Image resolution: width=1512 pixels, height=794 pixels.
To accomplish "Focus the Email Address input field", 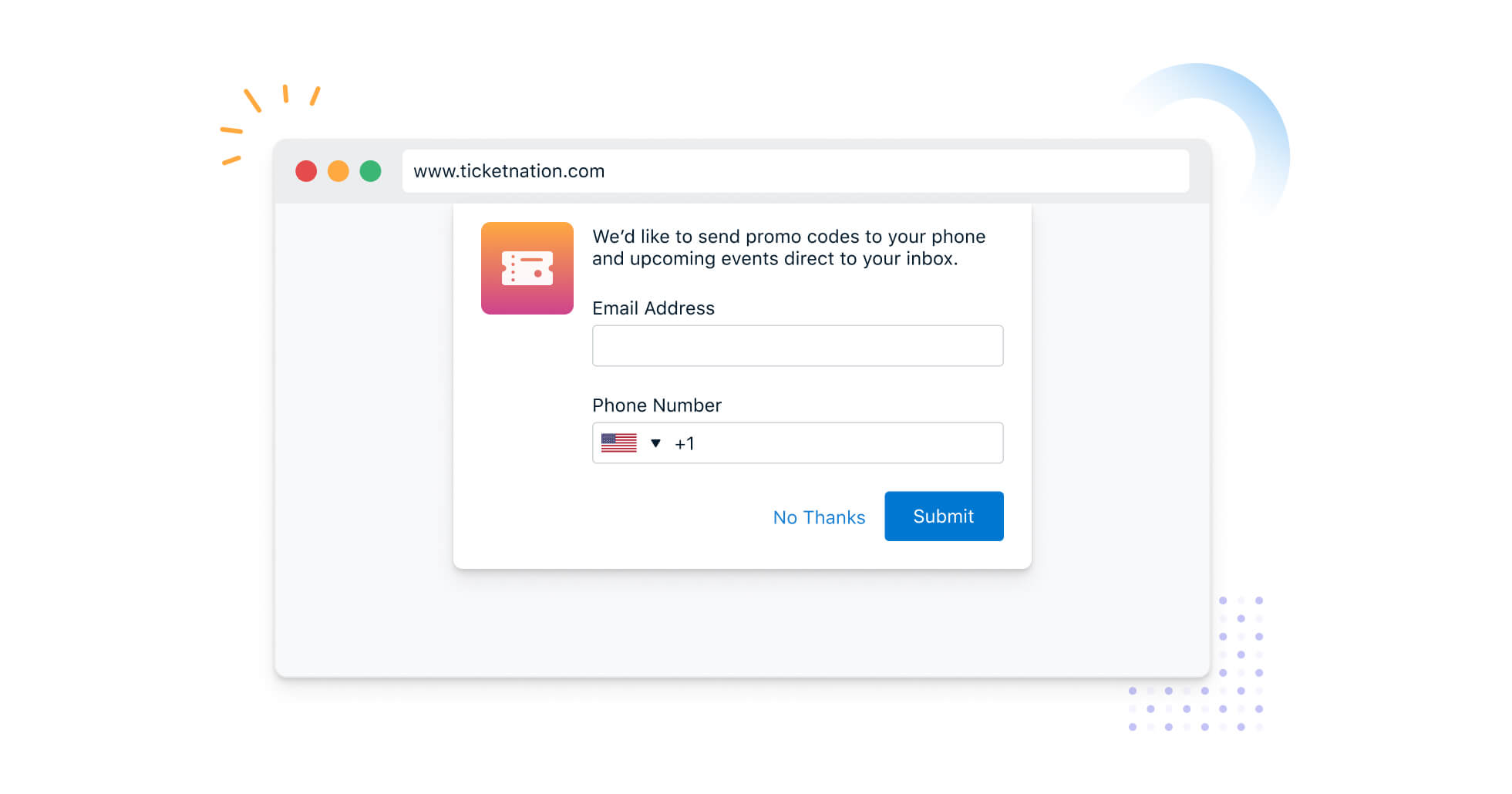I will (x=797, y=345).
